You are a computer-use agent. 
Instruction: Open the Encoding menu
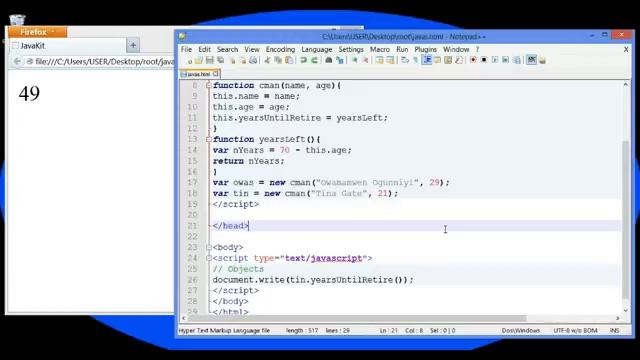pos(280,49)
